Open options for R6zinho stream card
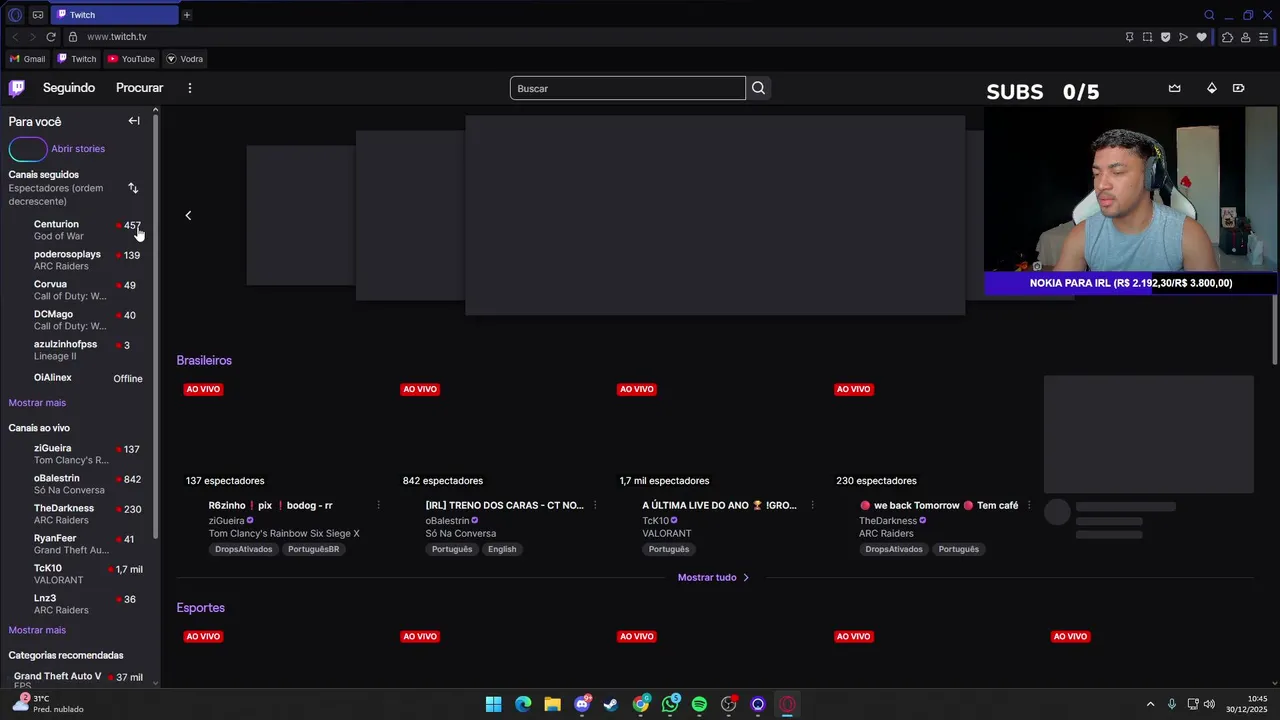The image size is (1280, 720). tap(378, 505)
